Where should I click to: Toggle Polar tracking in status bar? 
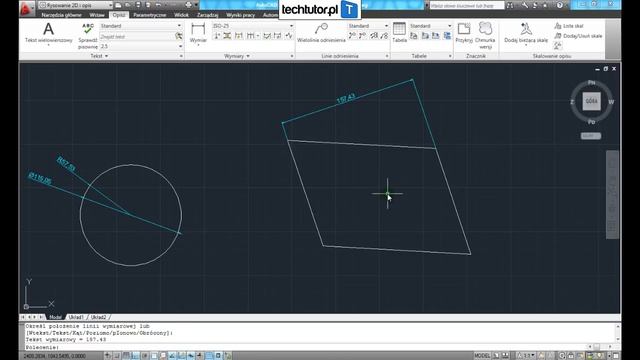[144, 356]
